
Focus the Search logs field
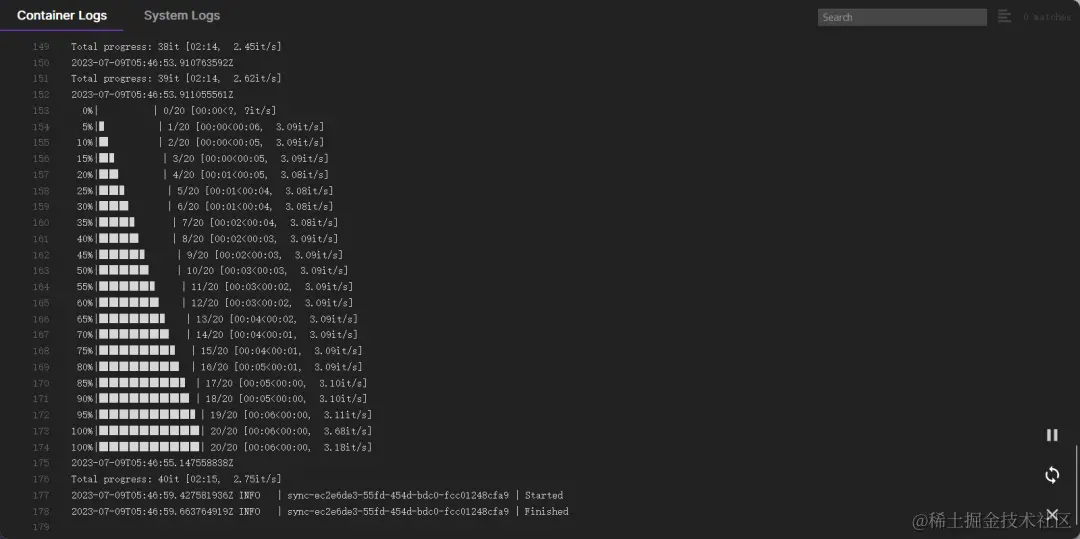902,17
